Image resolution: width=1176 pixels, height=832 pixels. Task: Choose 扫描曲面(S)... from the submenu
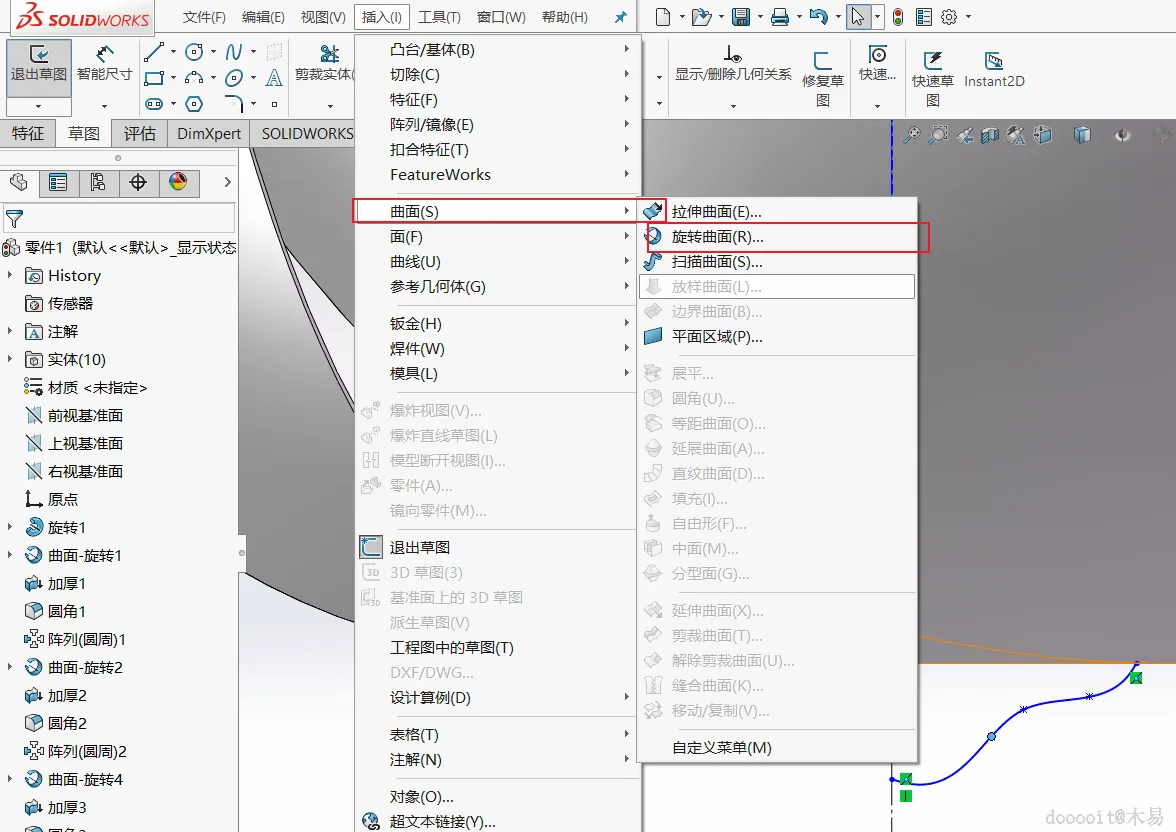[x=777, y=262]
